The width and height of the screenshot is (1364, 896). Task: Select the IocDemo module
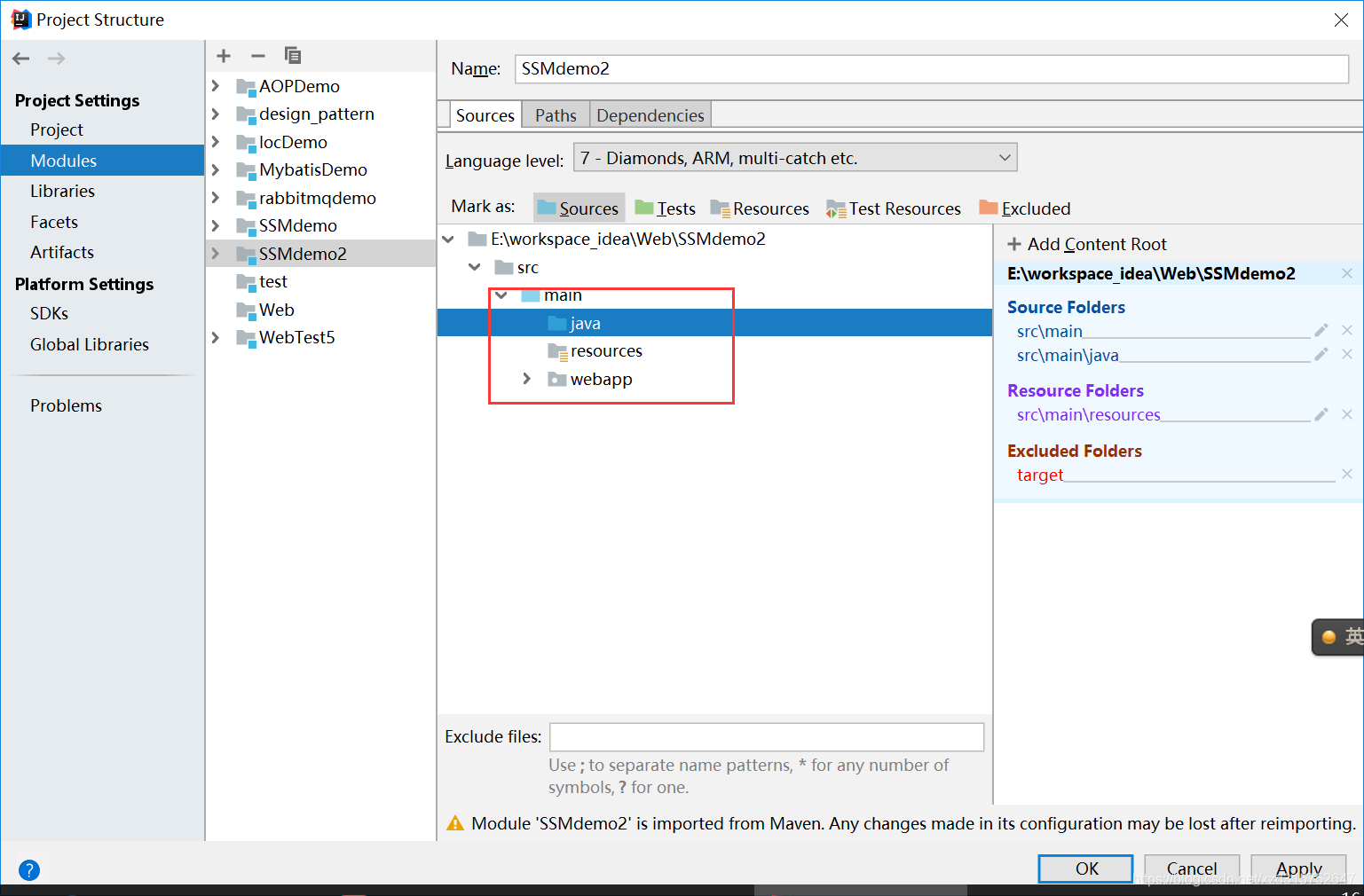[320, 142]
